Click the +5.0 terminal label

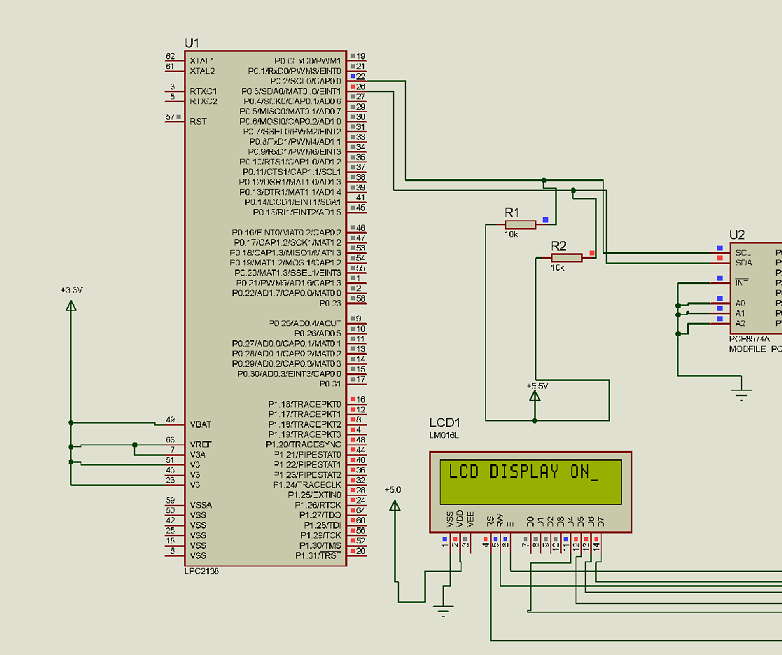coord(393,490)
